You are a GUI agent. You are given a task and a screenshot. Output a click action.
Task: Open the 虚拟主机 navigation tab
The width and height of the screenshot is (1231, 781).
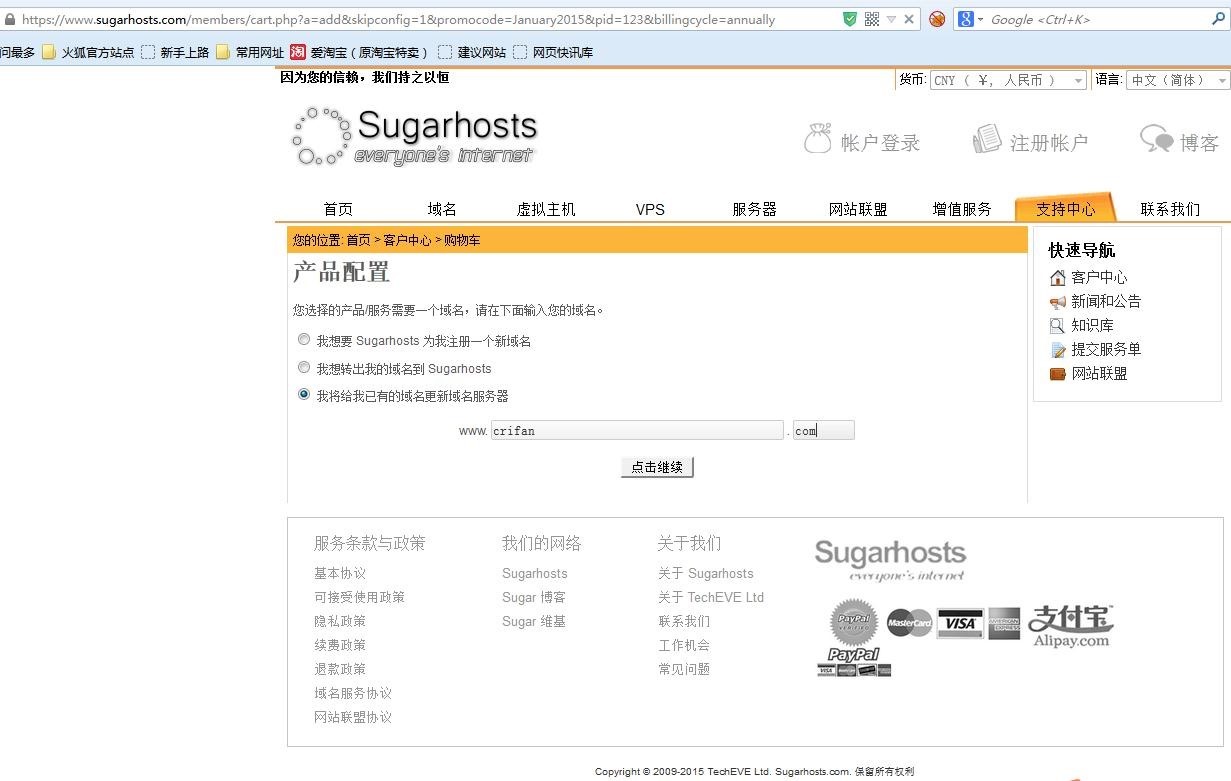pos(546,209)
